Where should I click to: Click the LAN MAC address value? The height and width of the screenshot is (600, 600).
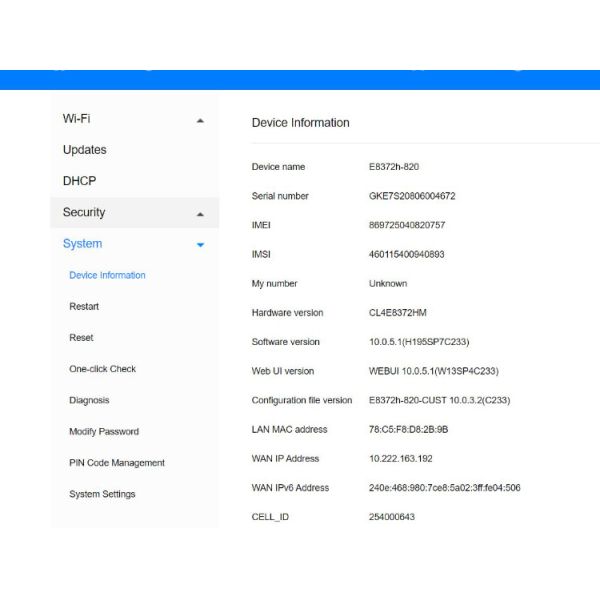408,430
